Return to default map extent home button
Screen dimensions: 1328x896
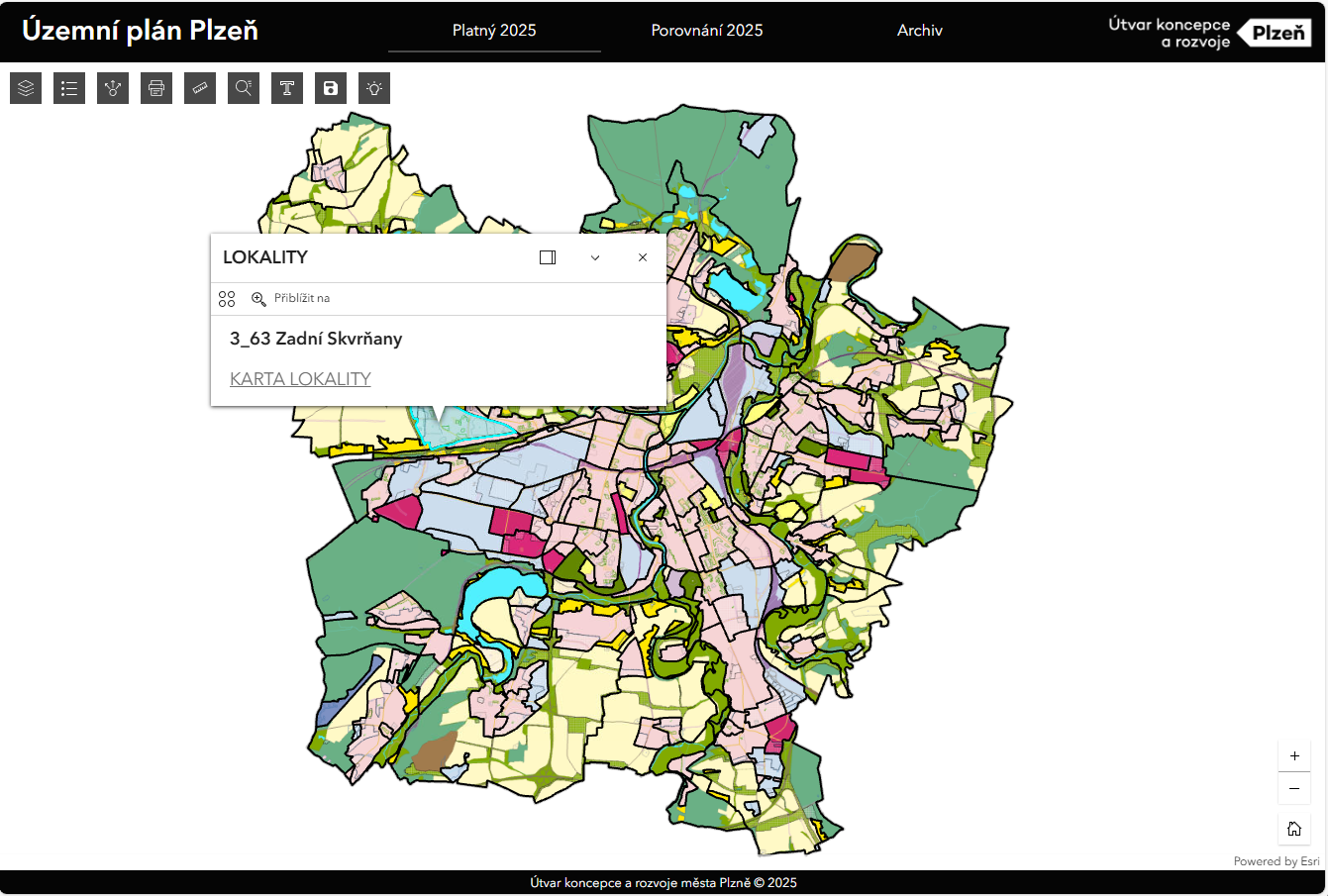click(x=1294, y=829)
